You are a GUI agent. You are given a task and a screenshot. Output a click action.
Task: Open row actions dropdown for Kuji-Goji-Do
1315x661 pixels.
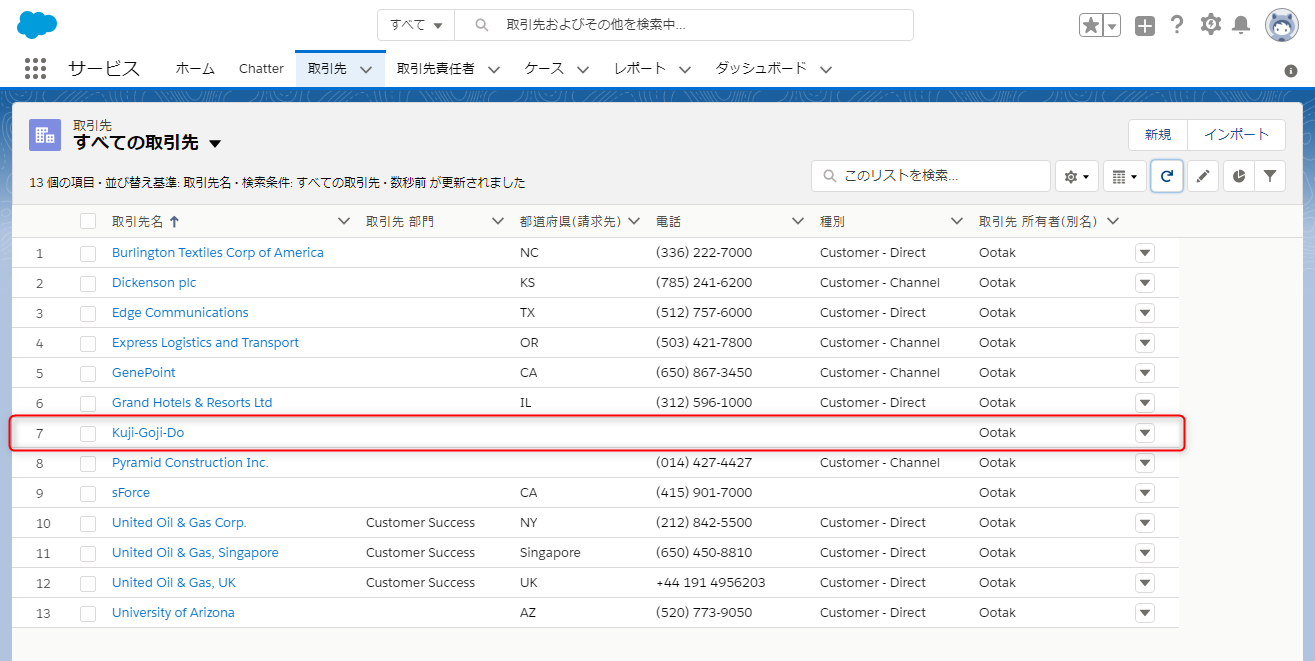(1145, 433)
